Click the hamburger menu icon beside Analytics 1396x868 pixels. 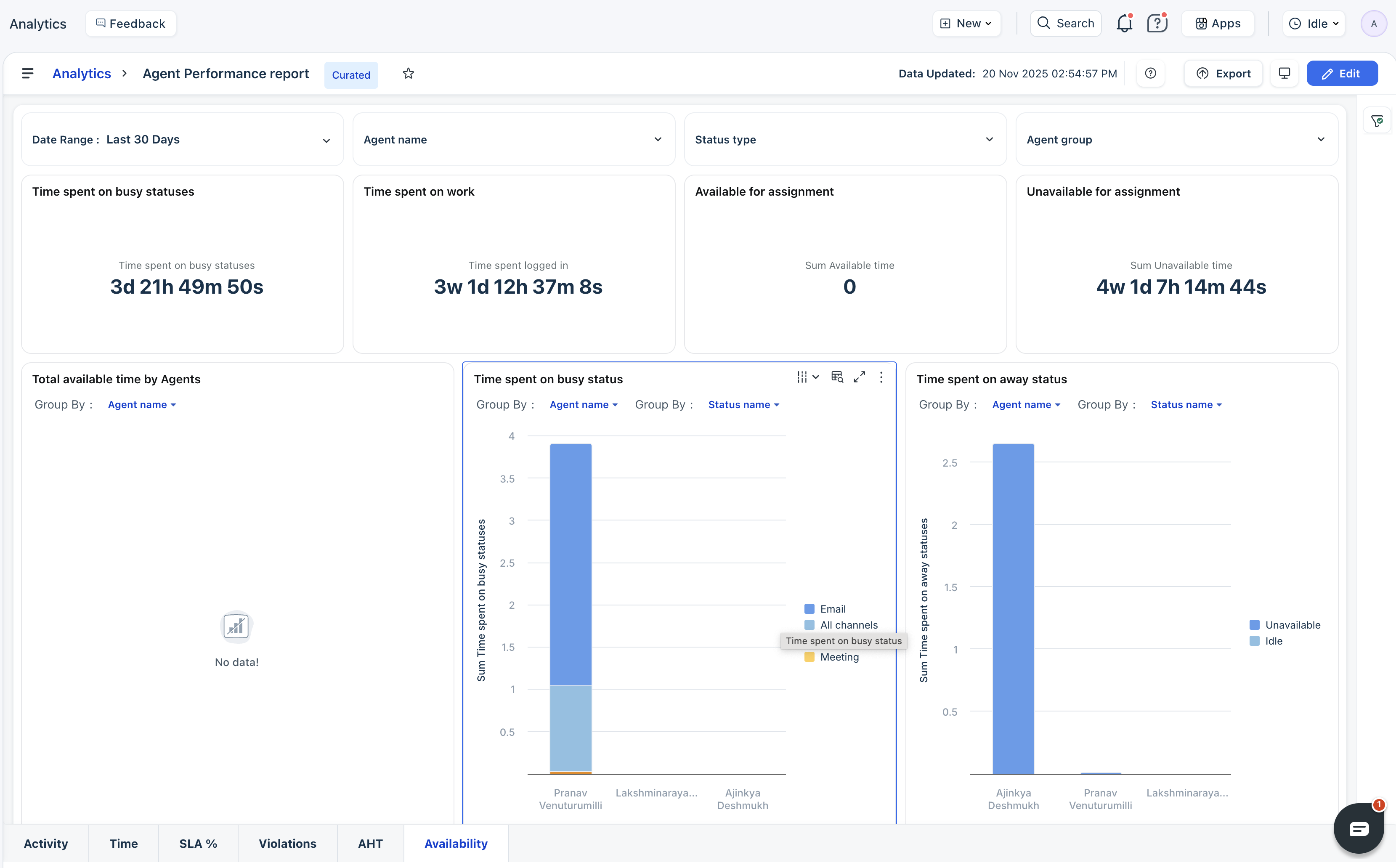[x=27, y=74]
